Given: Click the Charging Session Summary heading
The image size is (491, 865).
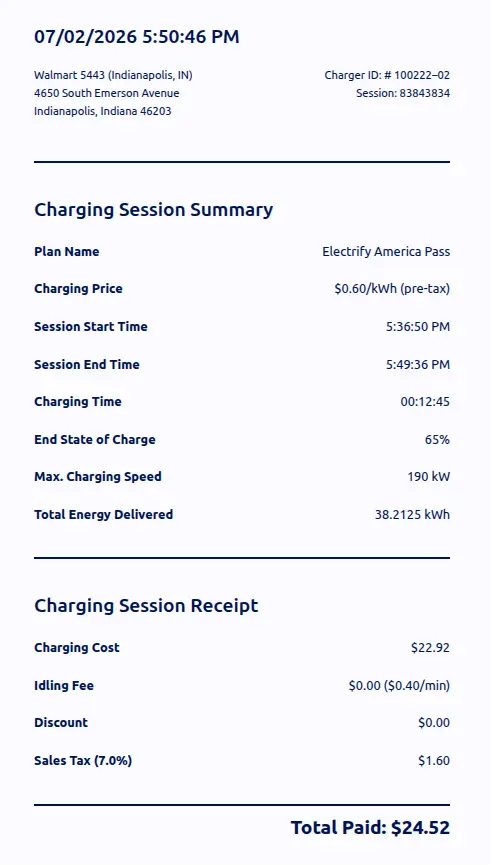Looking at the screenshot, I should tap(153, 210).
